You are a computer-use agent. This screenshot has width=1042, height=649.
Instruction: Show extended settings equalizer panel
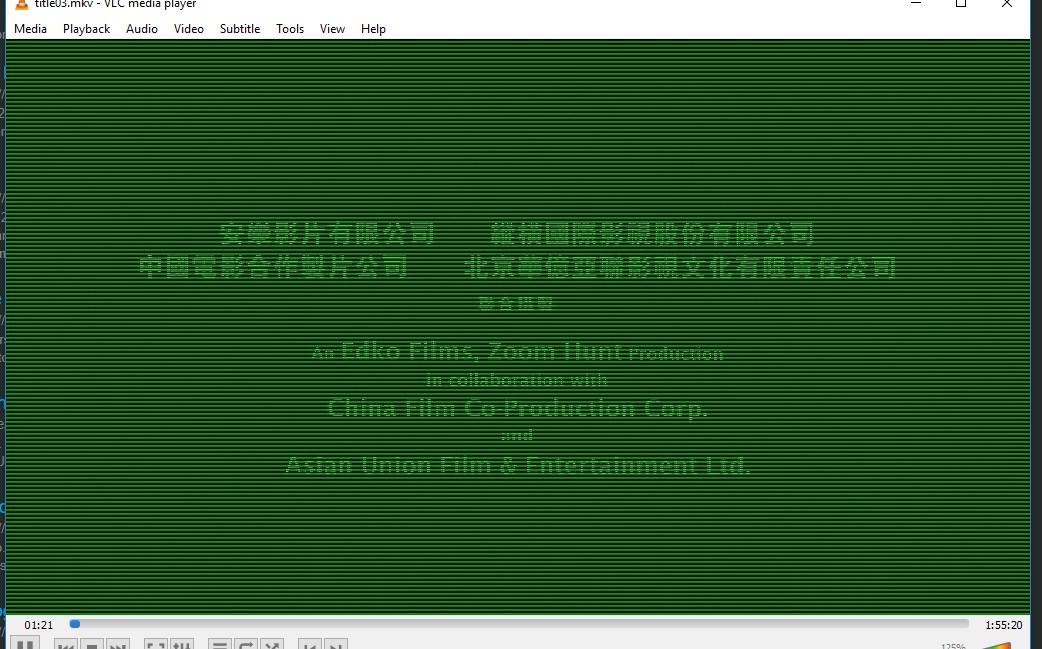(x=182, y=645)
